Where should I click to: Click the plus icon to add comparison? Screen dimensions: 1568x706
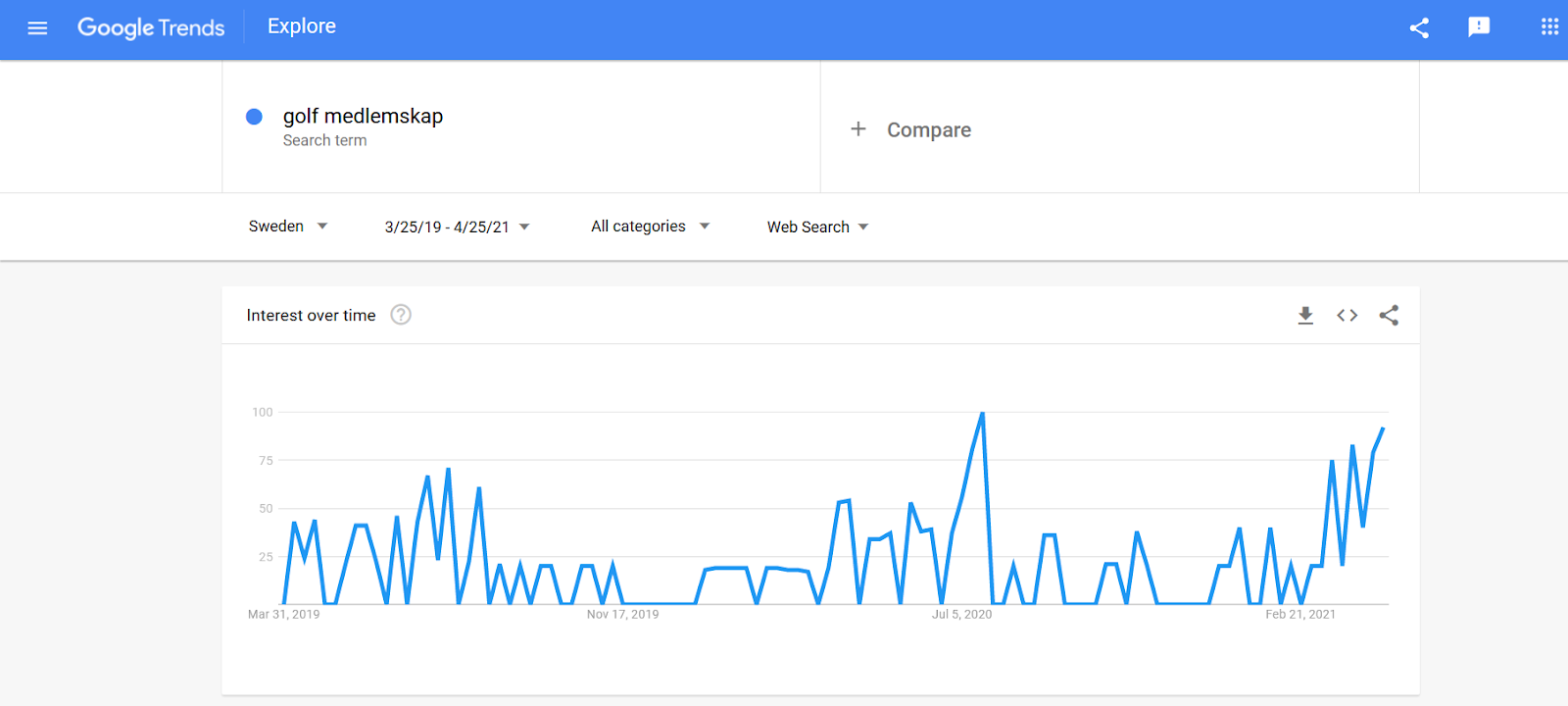click(858, 129)
